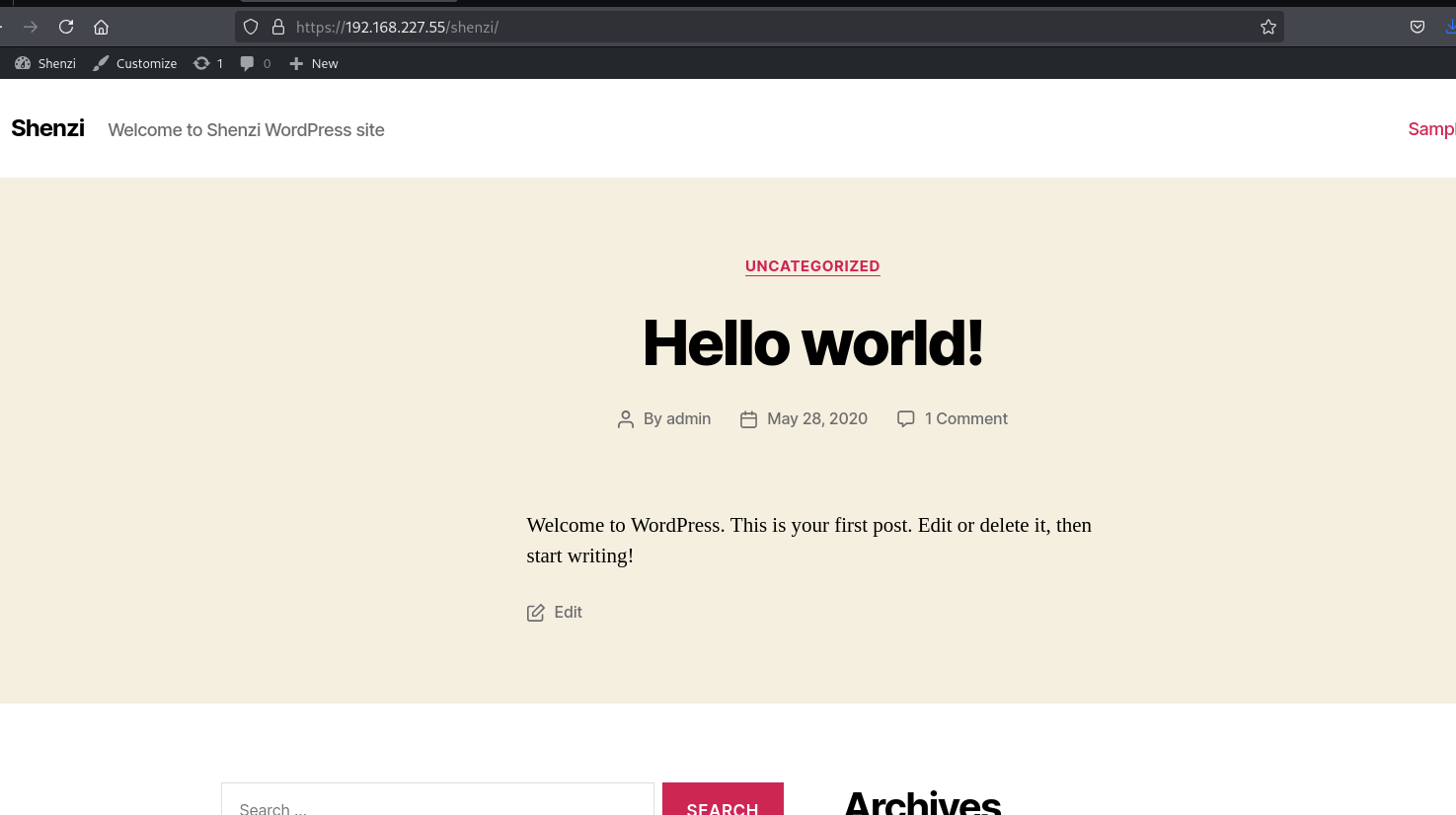Bookmark this page with the star icon

(1268, 27)
